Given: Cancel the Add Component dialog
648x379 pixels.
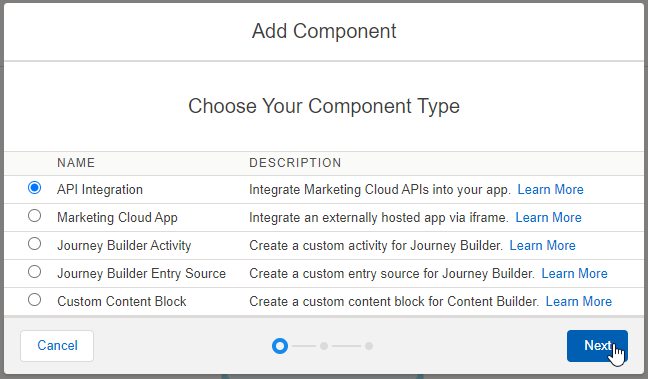Looking at the screenshot, I should [57, 346].
